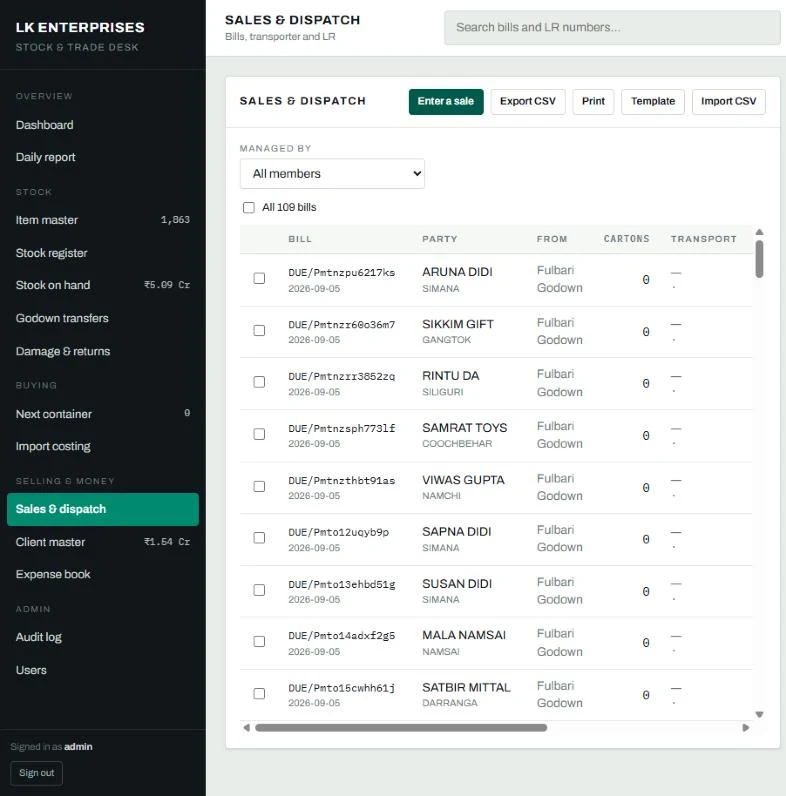Click Enter a sale button
This screenshot has width=786, height=796.
pyautogui.click(x=446, y=102)
